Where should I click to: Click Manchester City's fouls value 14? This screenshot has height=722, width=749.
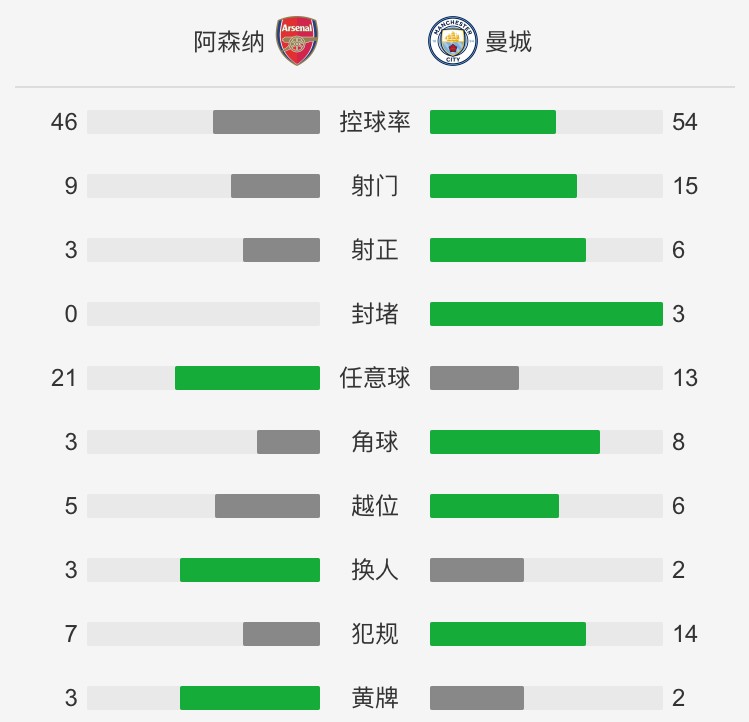tap(685, 634)
